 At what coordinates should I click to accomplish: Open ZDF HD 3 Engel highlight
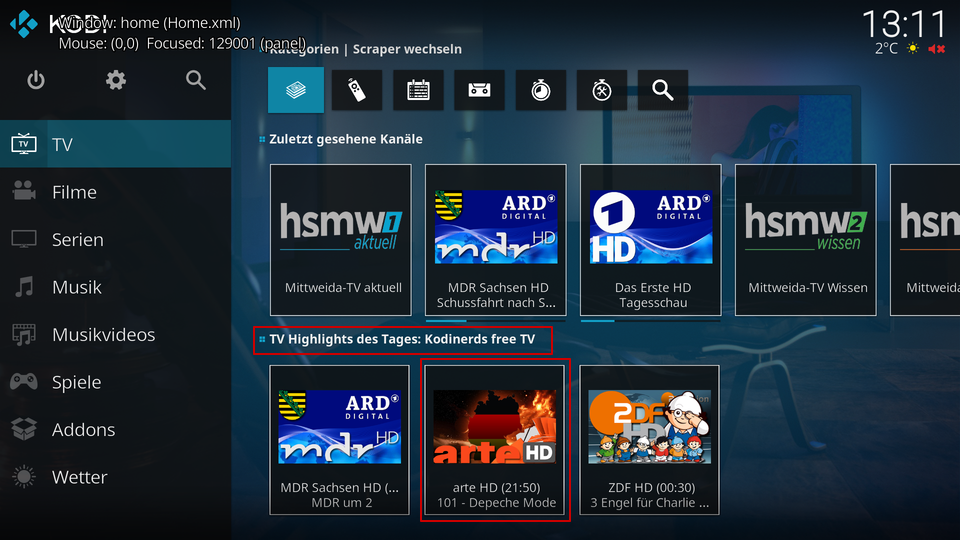[x=650, y=440]
